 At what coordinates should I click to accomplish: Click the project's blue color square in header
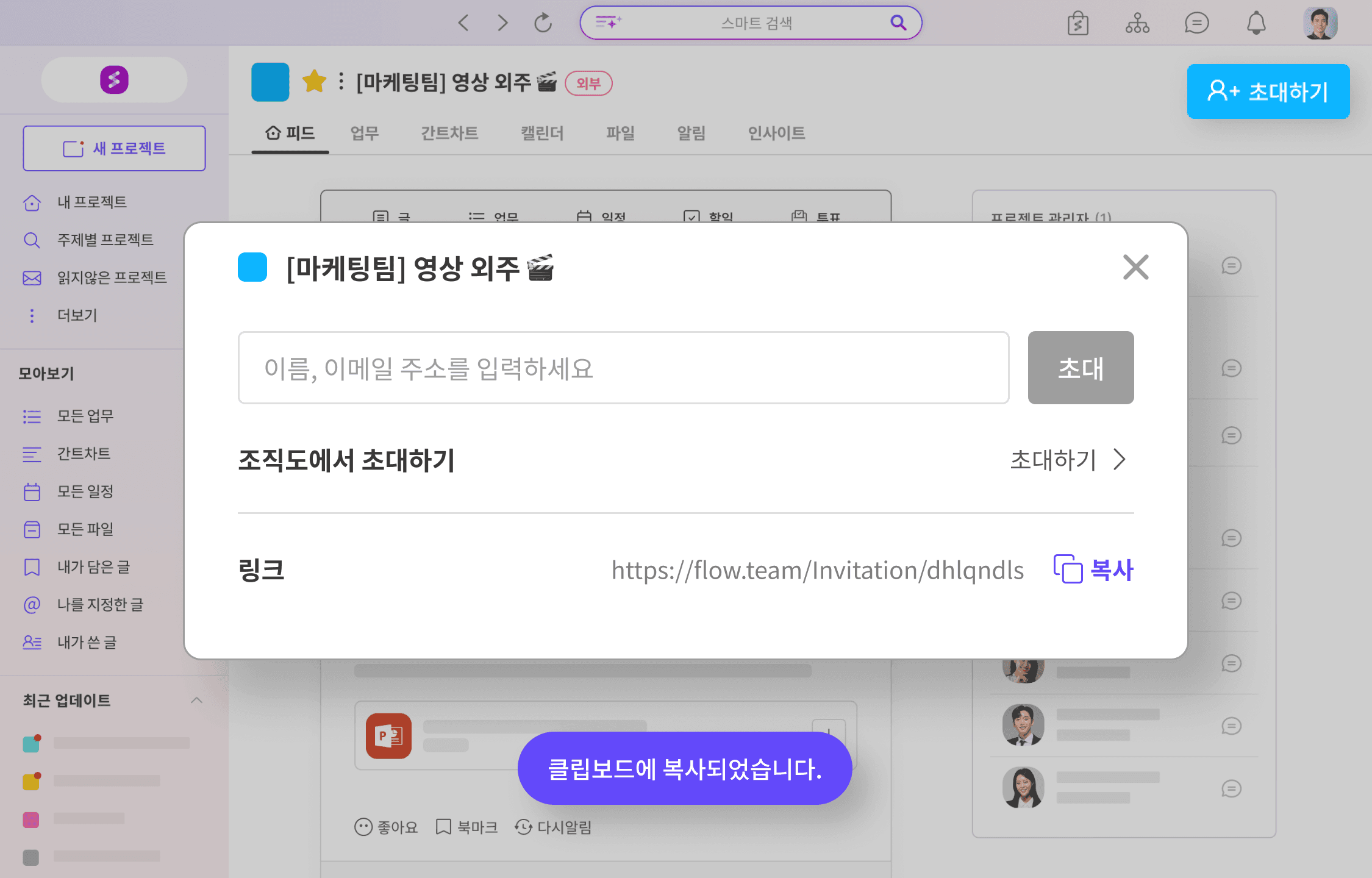coord(270,82)
